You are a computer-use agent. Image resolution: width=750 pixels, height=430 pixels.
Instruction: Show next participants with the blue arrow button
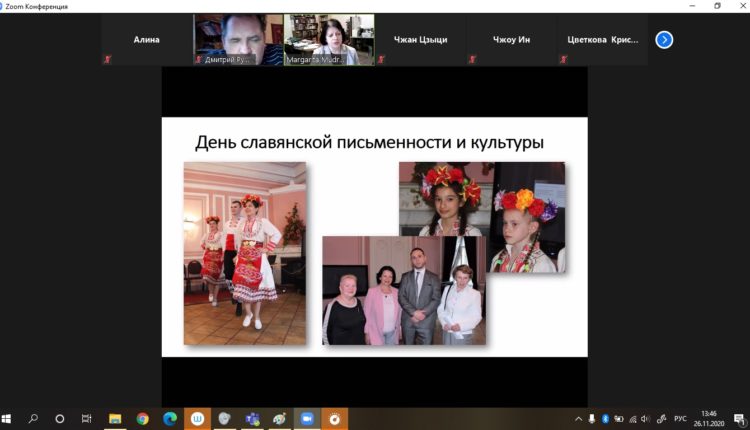click(664, 40)
